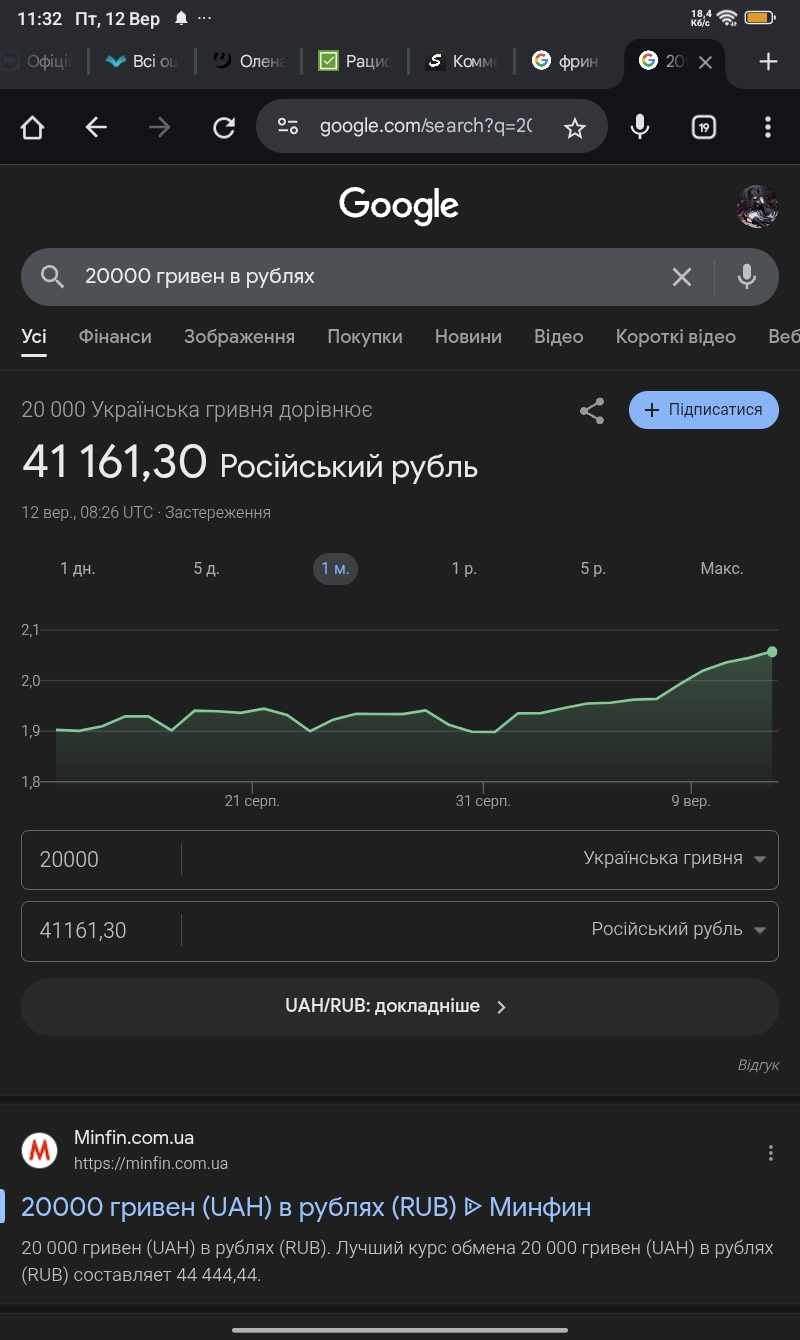Select the 5 д. chart range
This screenshot has width=800, height=1340.
[x=206, y=568]
